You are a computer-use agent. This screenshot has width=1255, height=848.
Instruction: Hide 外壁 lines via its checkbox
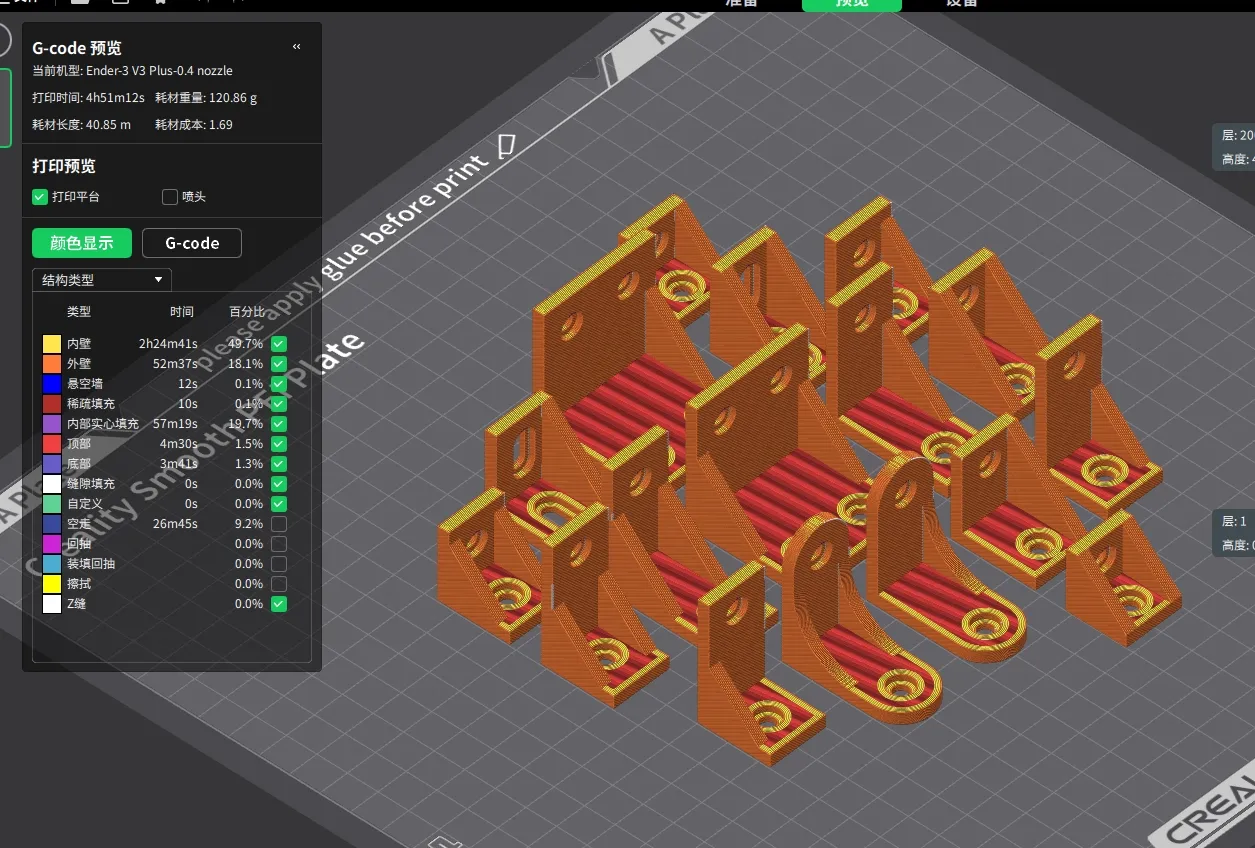[x=279, y=364]
